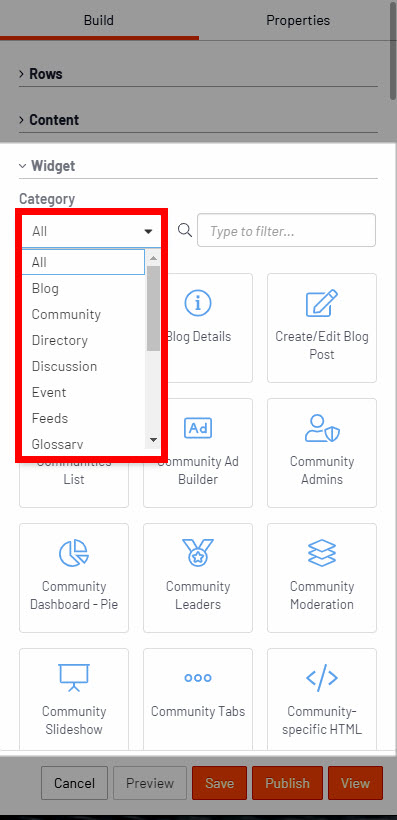Click the Cancel button
The image size is (397, 820).
[74, 783]
